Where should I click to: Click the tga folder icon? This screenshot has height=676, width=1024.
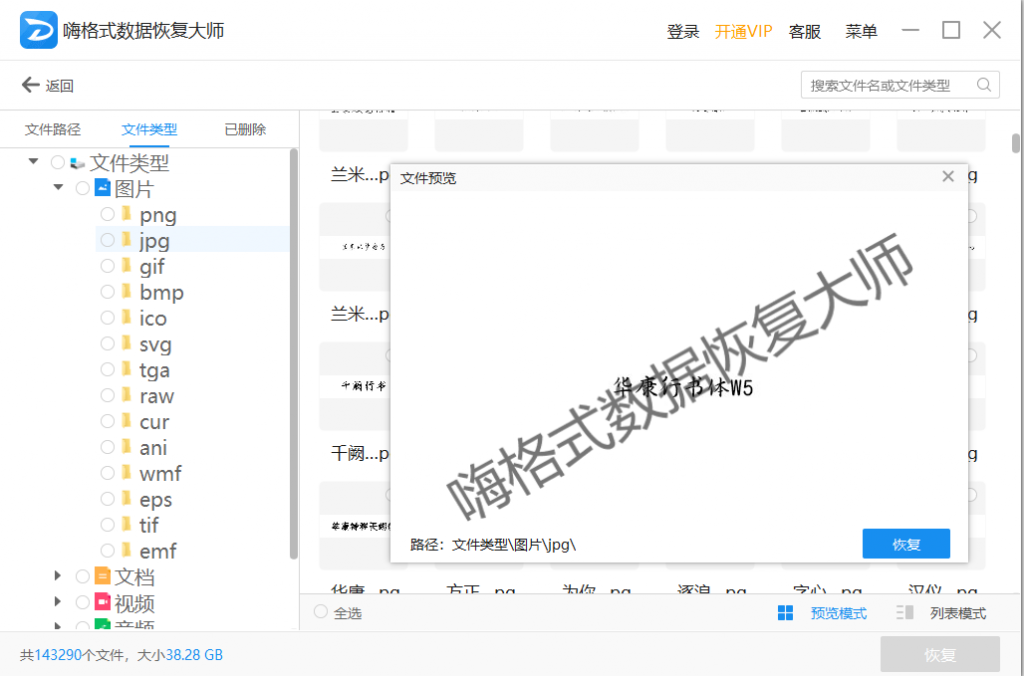point(127,370)
